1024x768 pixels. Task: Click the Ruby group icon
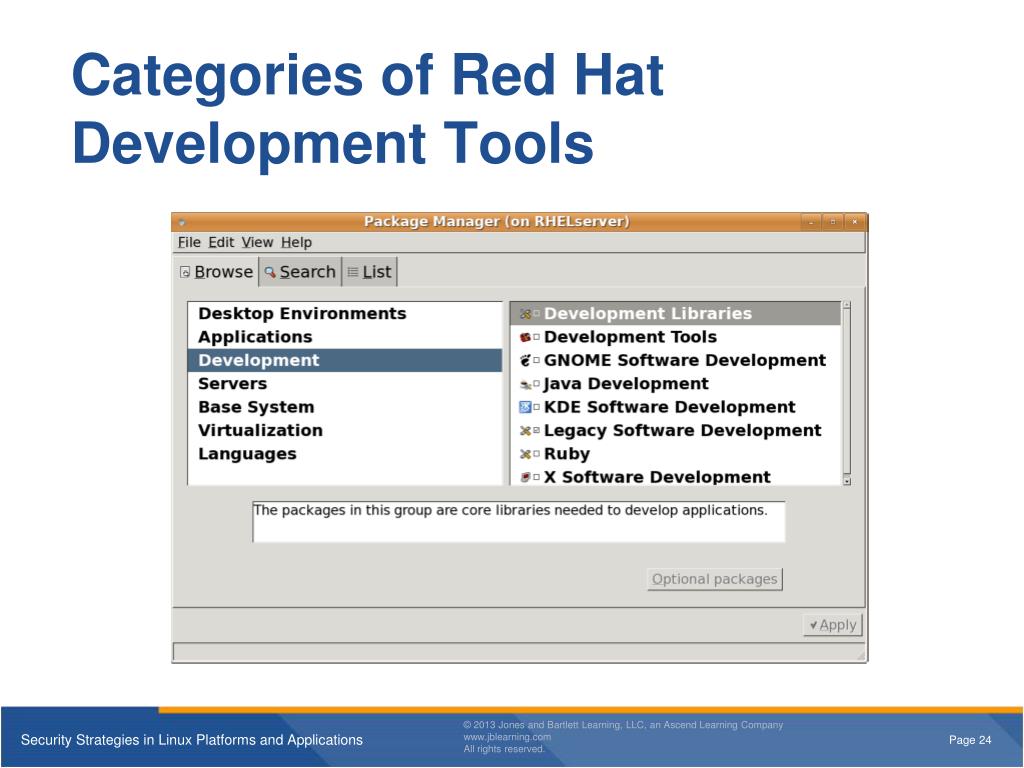point(525,454)
